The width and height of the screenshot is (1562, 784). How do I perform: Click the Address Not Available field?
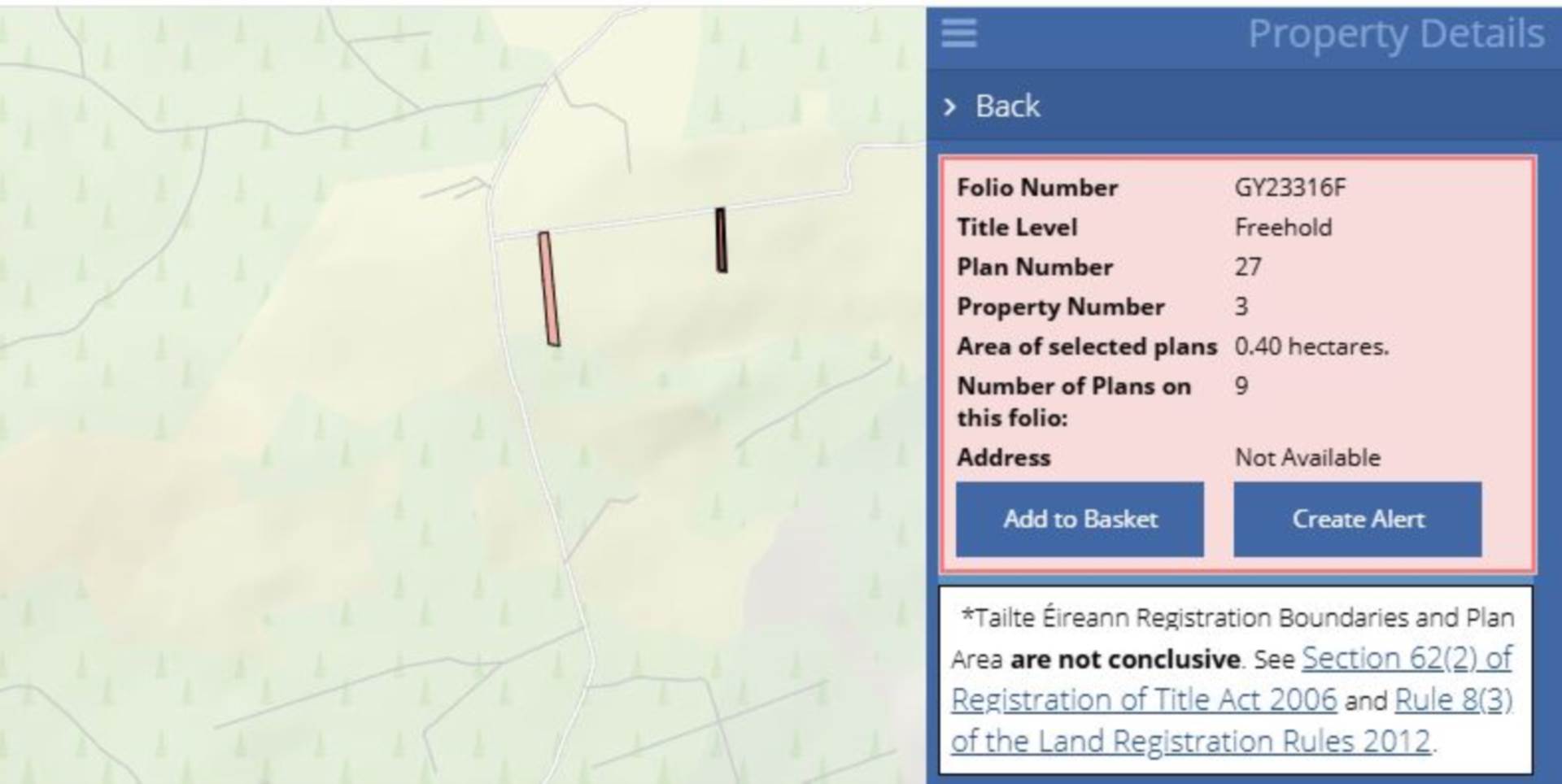1307,457
